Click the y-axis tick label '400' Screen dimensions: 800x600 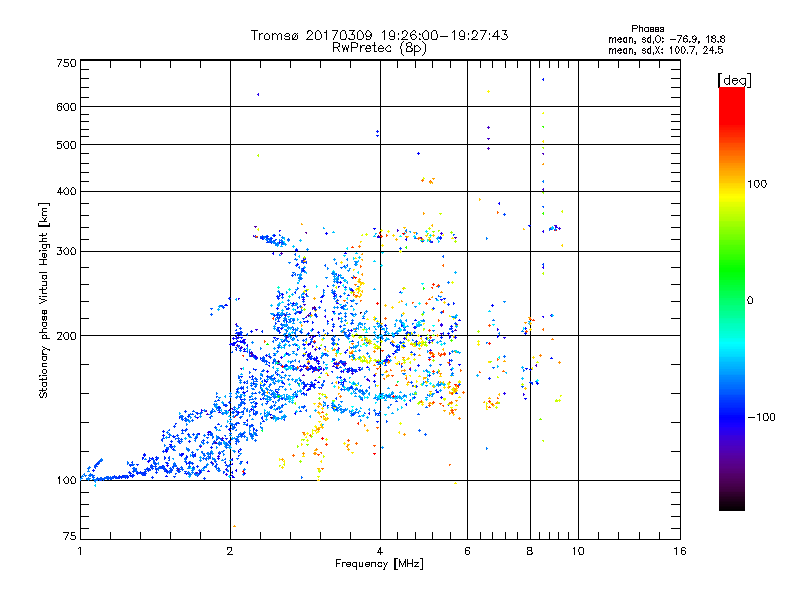tap(66, 191)
